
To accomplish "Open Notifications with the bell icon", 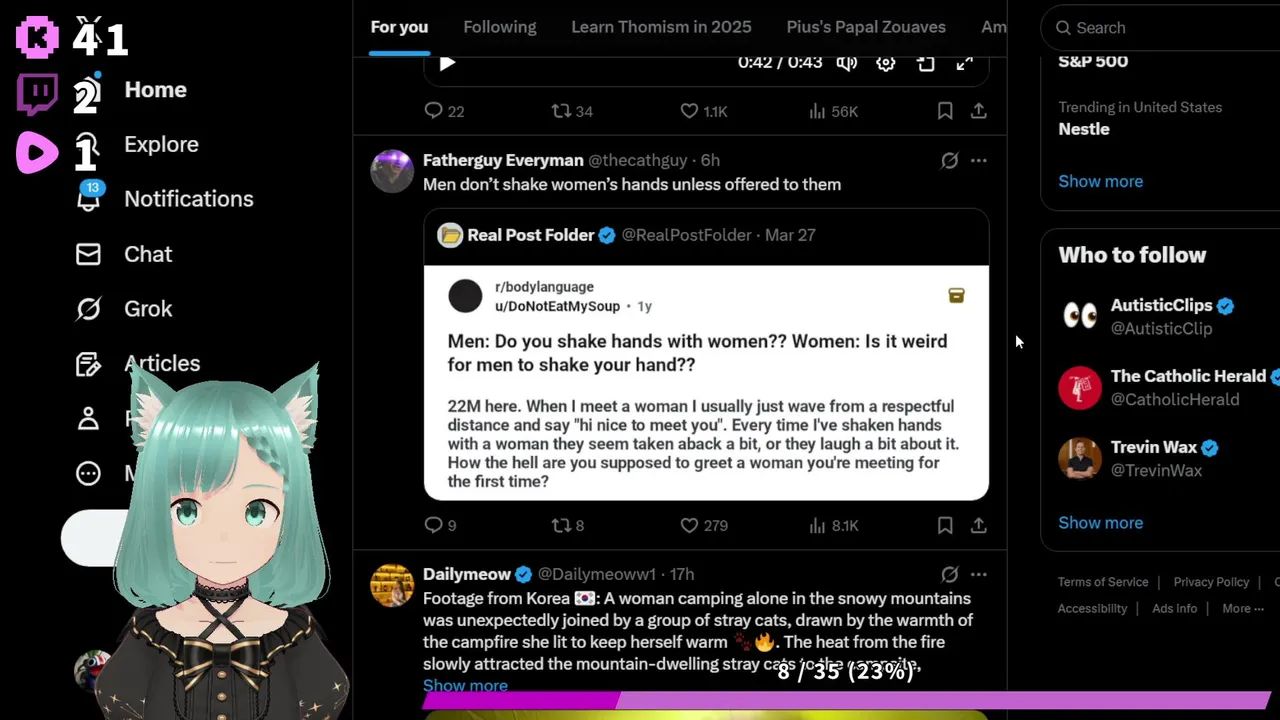I will 89,198.
